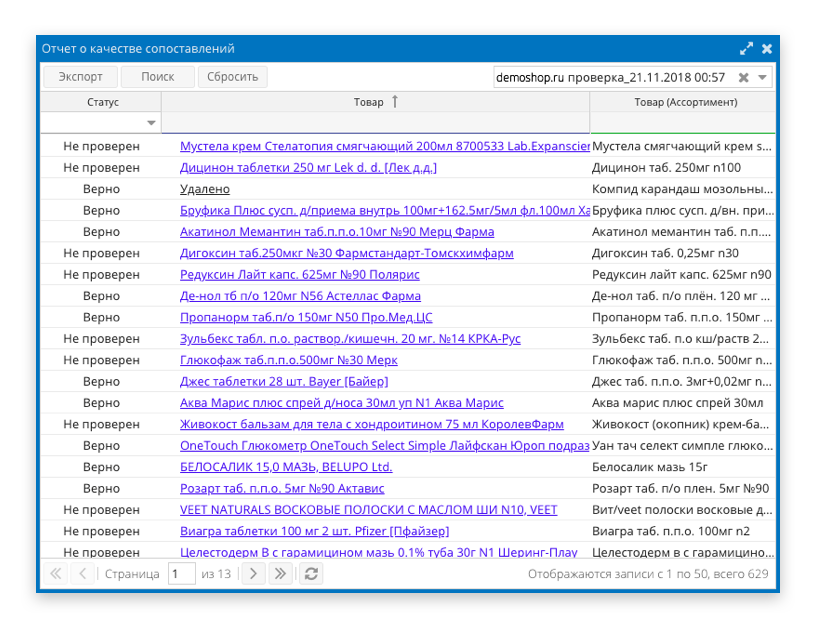The image size is (819, 634).
Task: Close the report window with X icon
Action: 767,49
